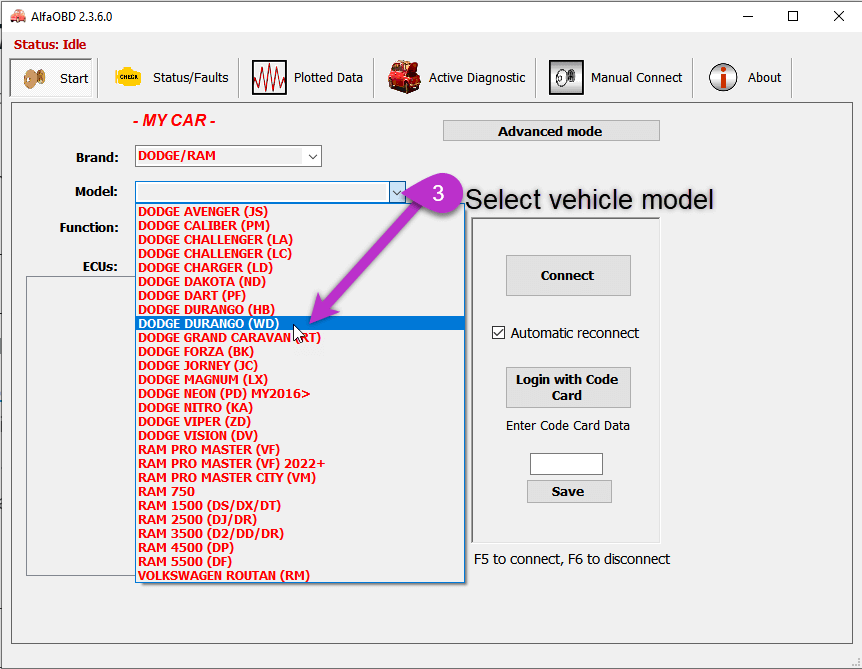
Task: Open the Status/Faults tab
Action: [x=172, y=78]
